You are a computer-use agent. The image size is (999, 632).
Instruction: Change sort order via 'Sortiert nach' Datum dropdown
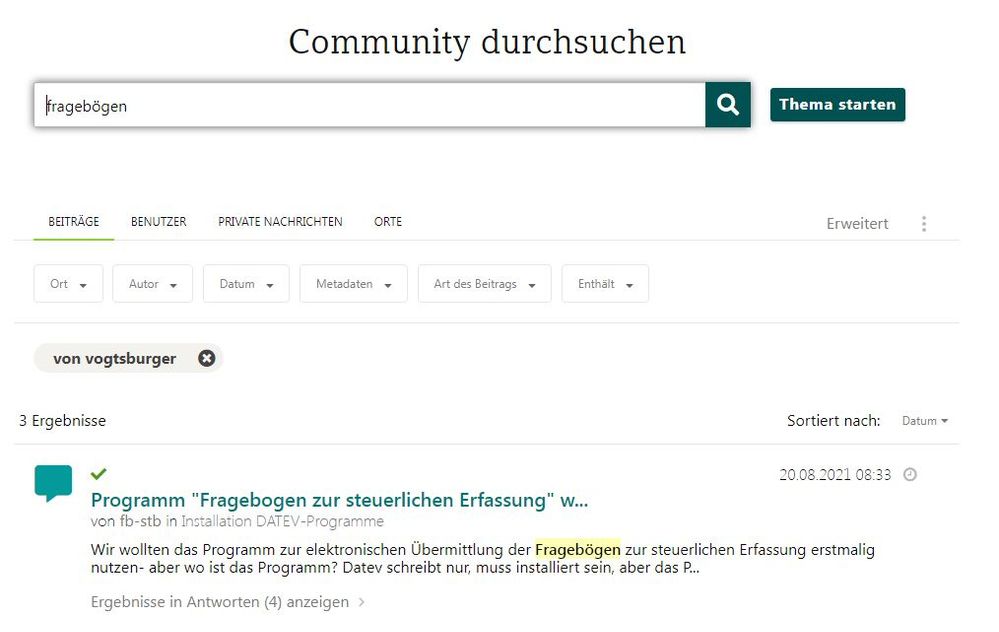(924, 421)
